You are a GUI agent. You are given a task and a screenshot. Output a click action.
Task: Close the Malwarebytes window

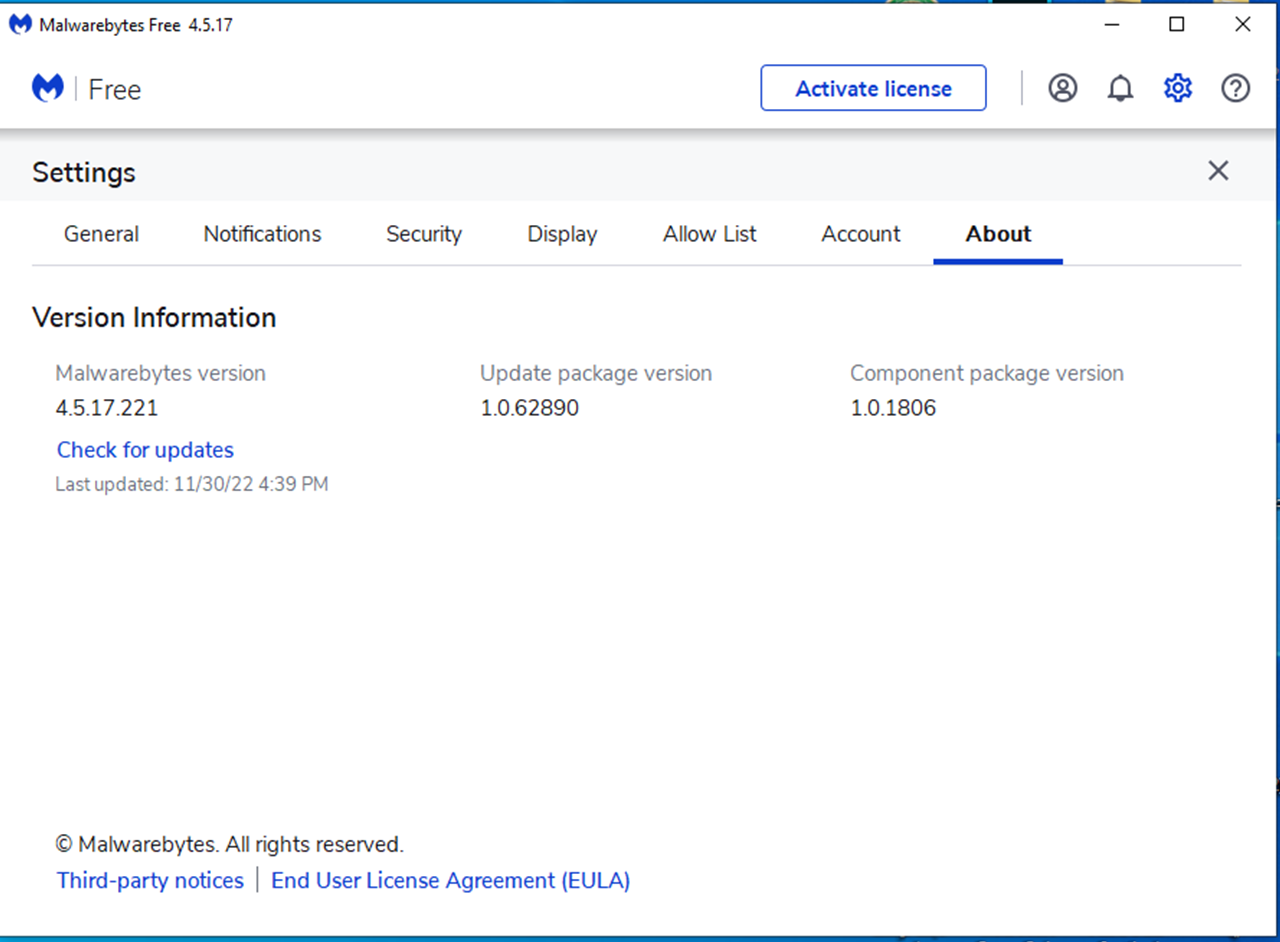point(1243,25)
